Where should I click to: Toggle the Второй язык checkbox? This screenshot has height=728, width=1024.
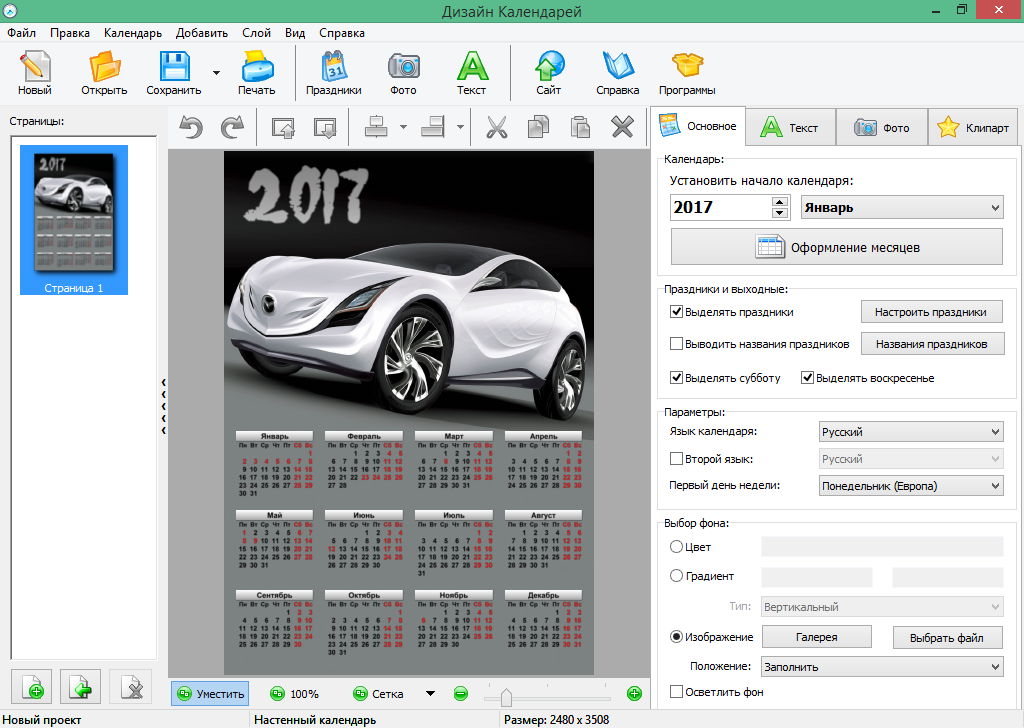click(x=677, y=459)
